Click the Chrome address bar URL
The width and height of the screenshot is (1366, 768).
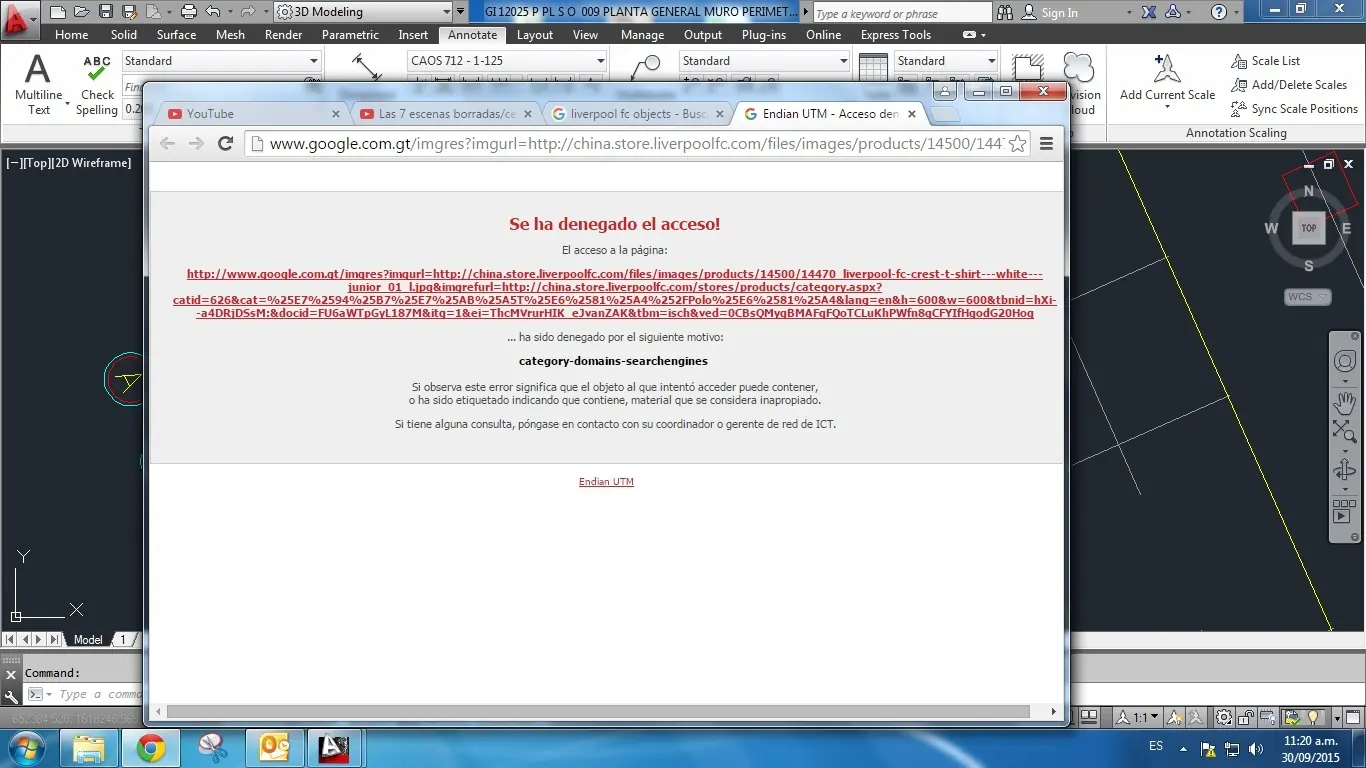tap(637, 144)
